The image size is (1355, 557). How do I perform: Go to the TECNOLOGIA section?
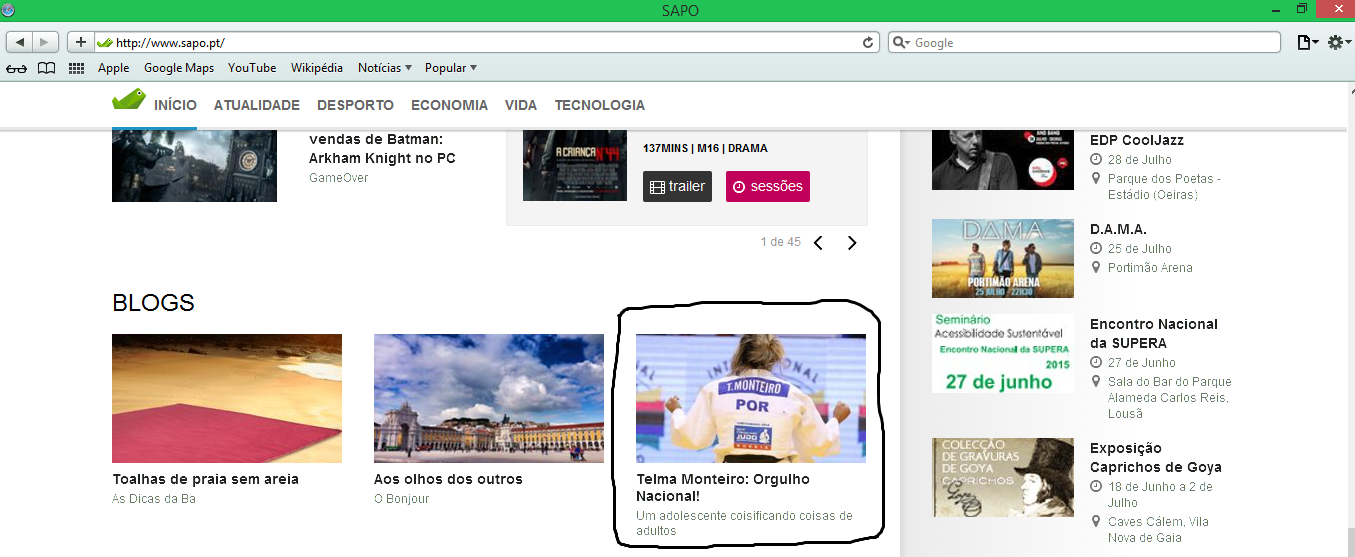[600, 105]
